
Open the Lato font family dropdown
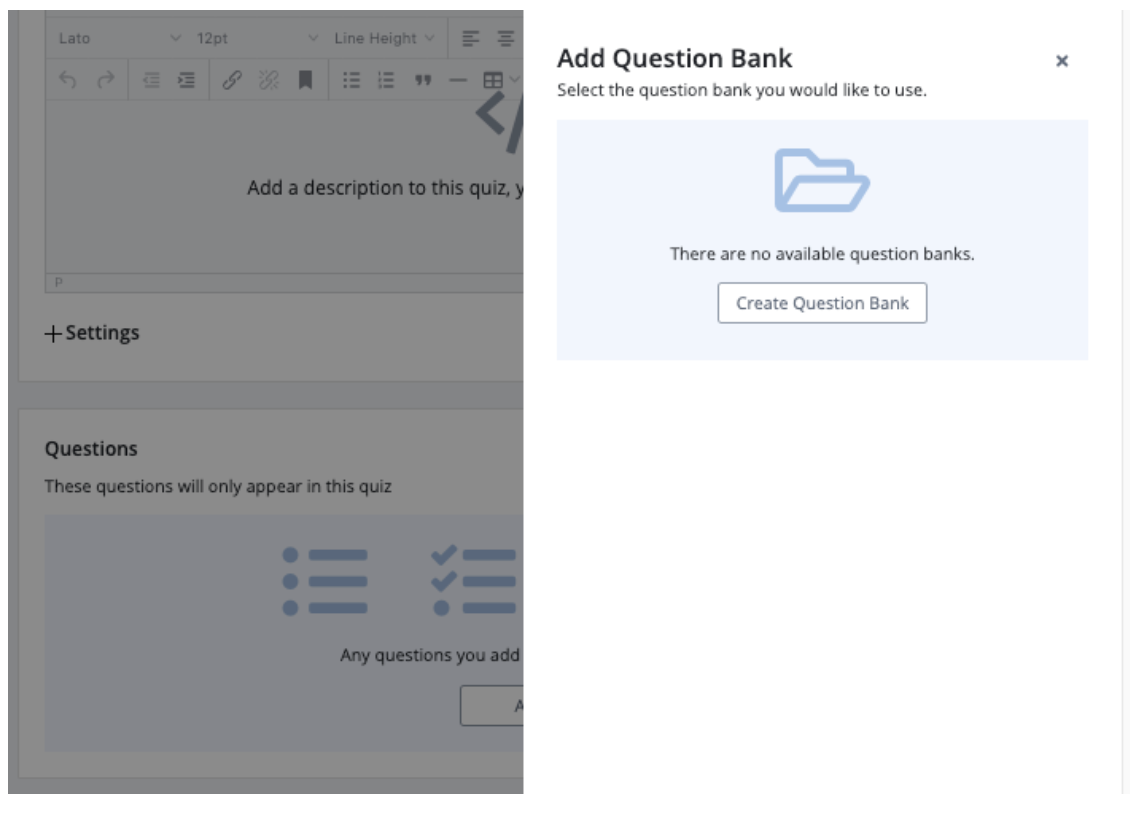pyautogui.click(x=118, y=38)
